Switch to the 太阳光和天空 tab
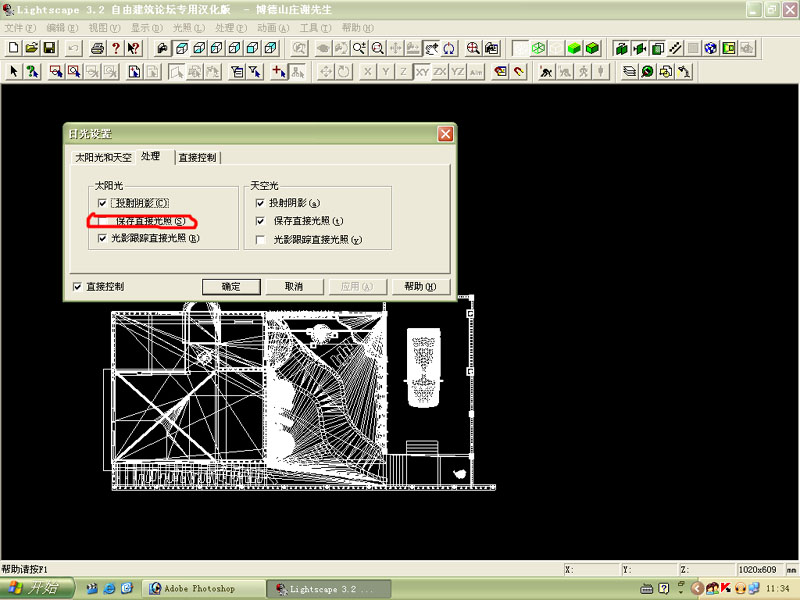Viewport: 800px width, 600px height. 103,158
